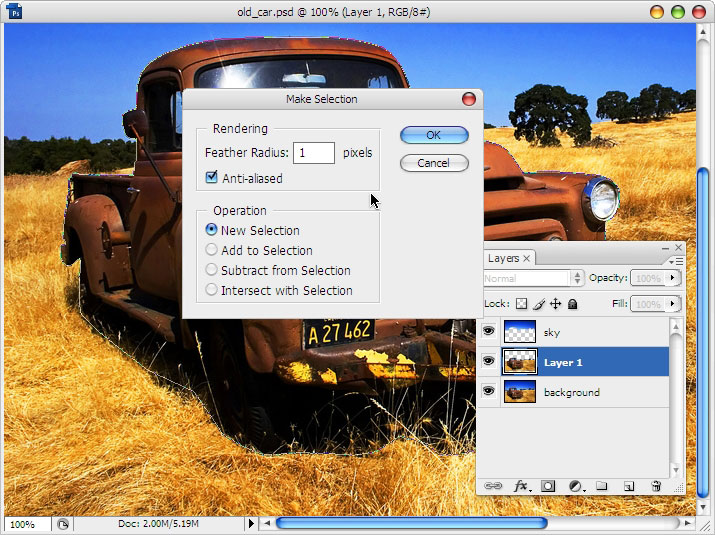Toggle lock transparent pixels icon
The image size is (715, 535).
(521, 304)
